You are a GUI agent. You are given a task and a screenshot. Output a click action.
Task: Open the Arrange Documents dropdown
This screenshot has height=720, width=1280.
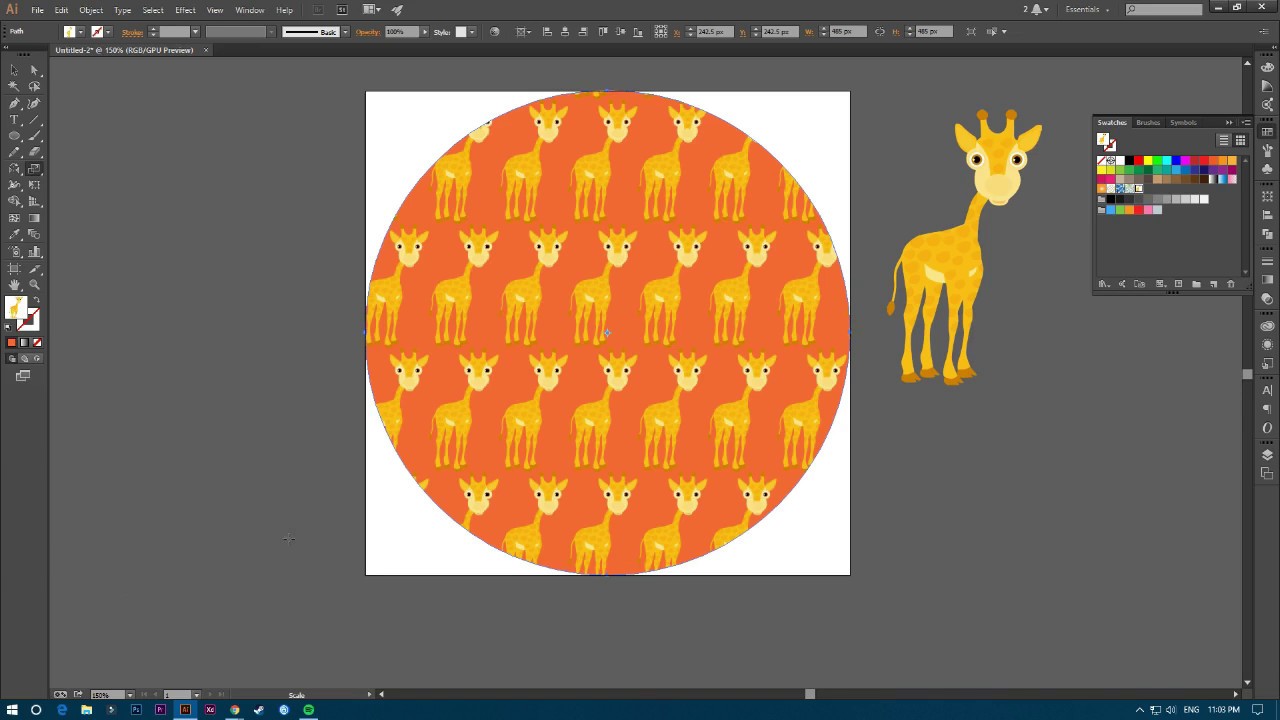click(x=373, y=10)
